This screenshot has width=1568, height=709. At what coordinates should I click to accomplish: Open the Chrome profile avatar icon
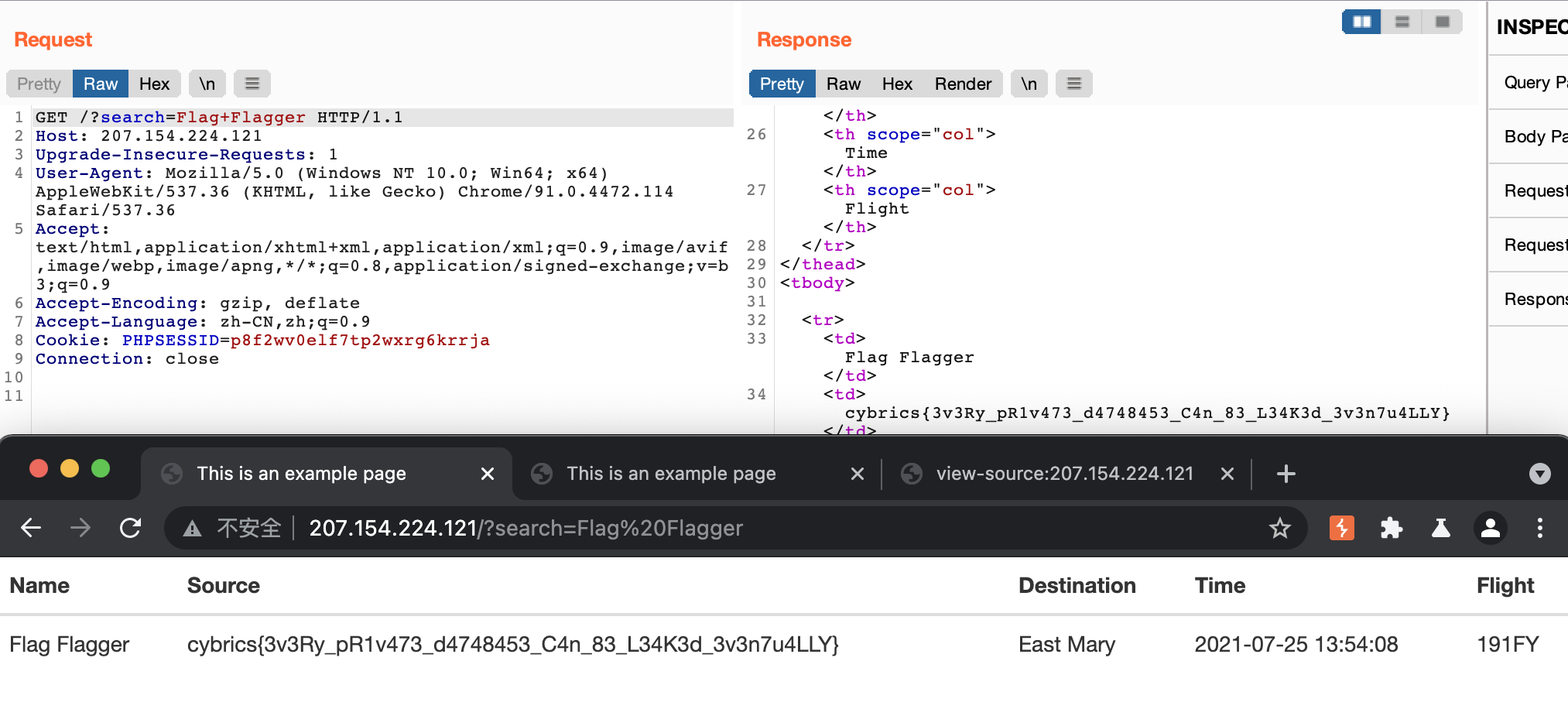(1490, 528)
